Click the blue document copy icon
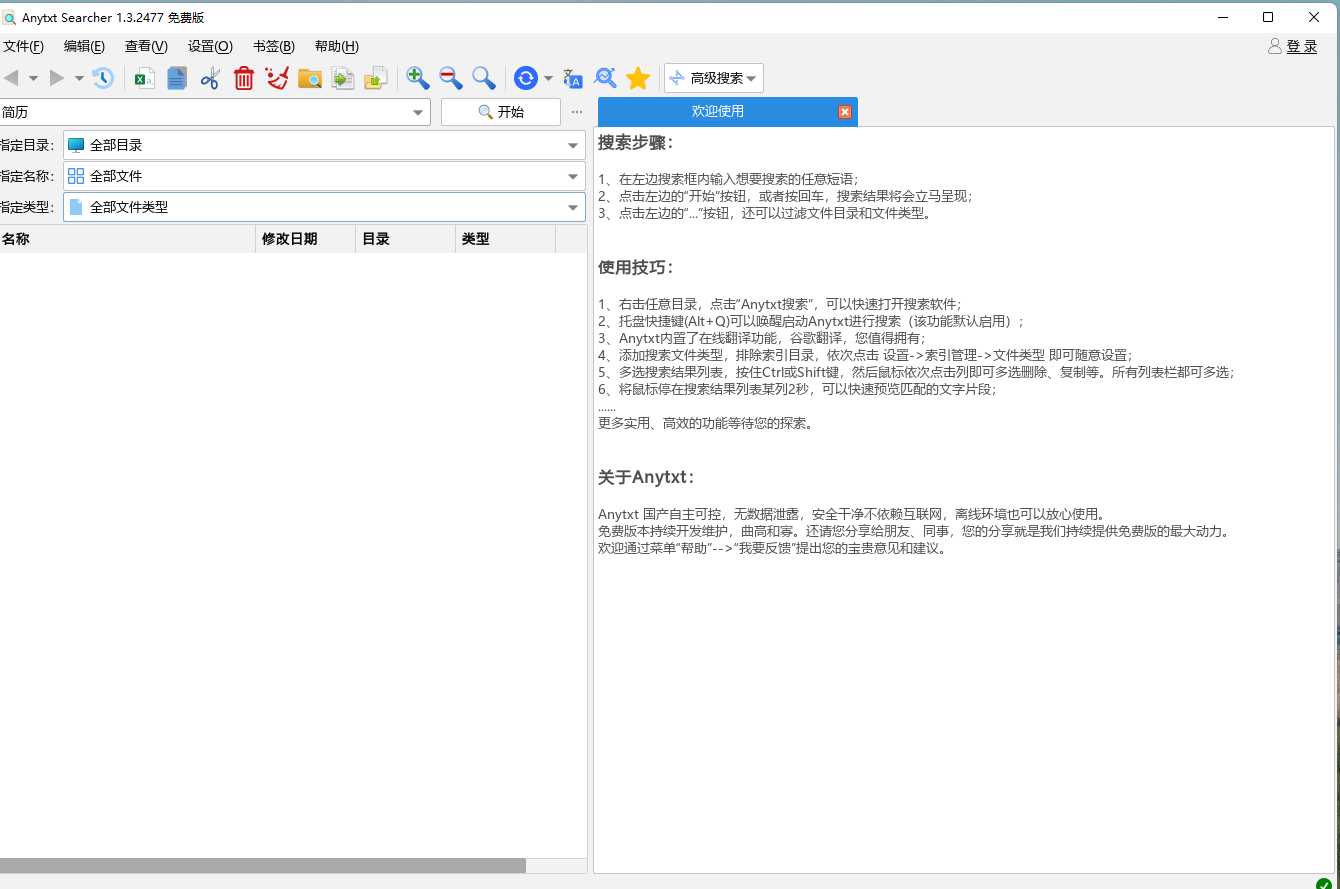1340x889 pixels. [177, 78]
